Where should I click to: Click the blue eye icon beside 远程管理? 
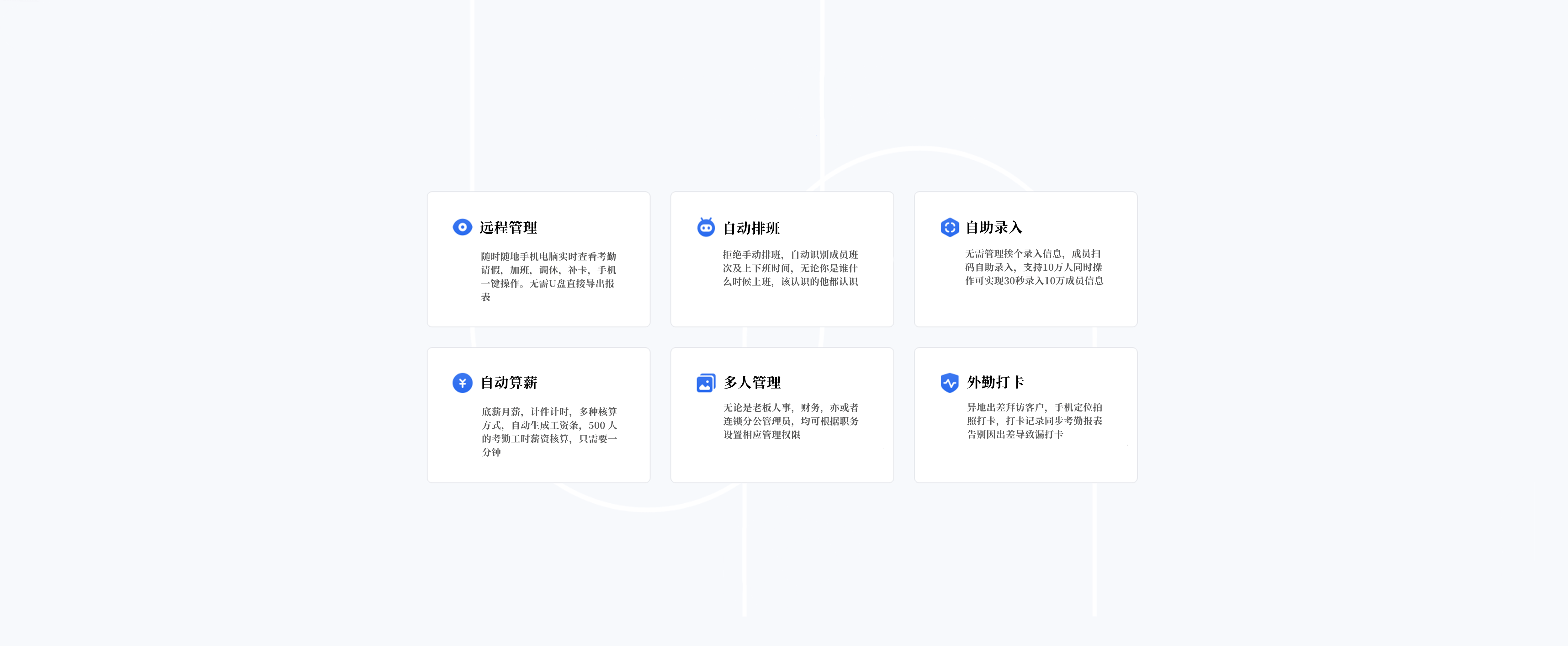tap(462, 227)
